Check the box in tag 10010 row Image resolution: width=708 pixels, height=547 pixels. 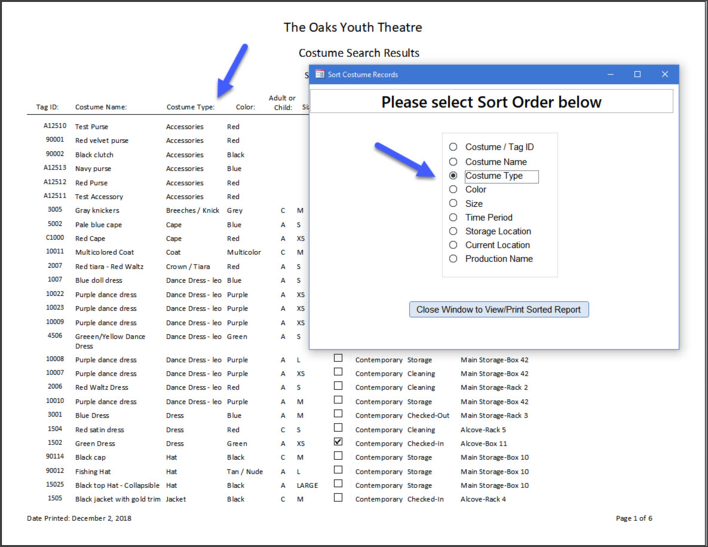click(x=338, y=400)
